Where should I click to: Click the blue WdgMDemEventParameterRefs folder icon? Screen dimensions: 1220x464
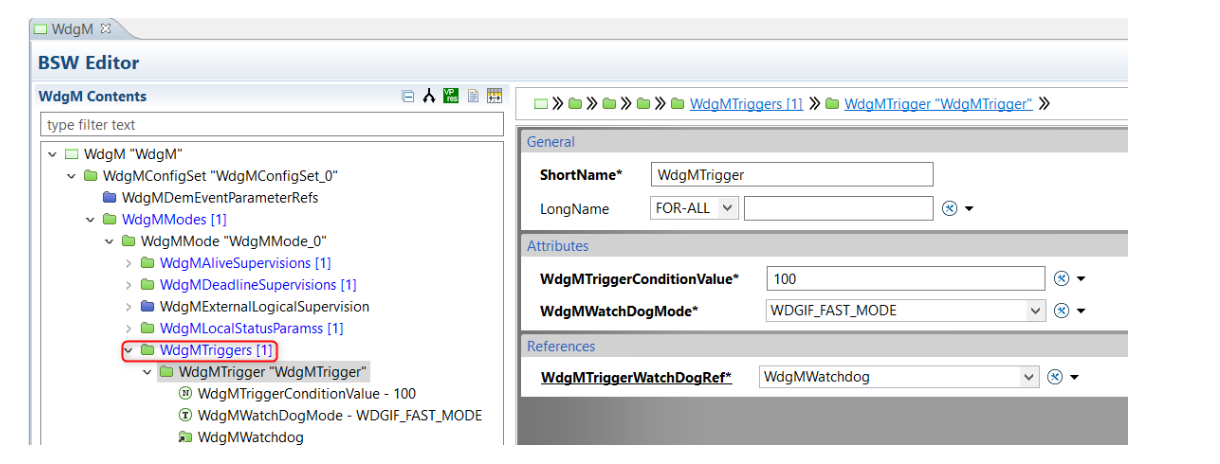click(x=109, y=198)
